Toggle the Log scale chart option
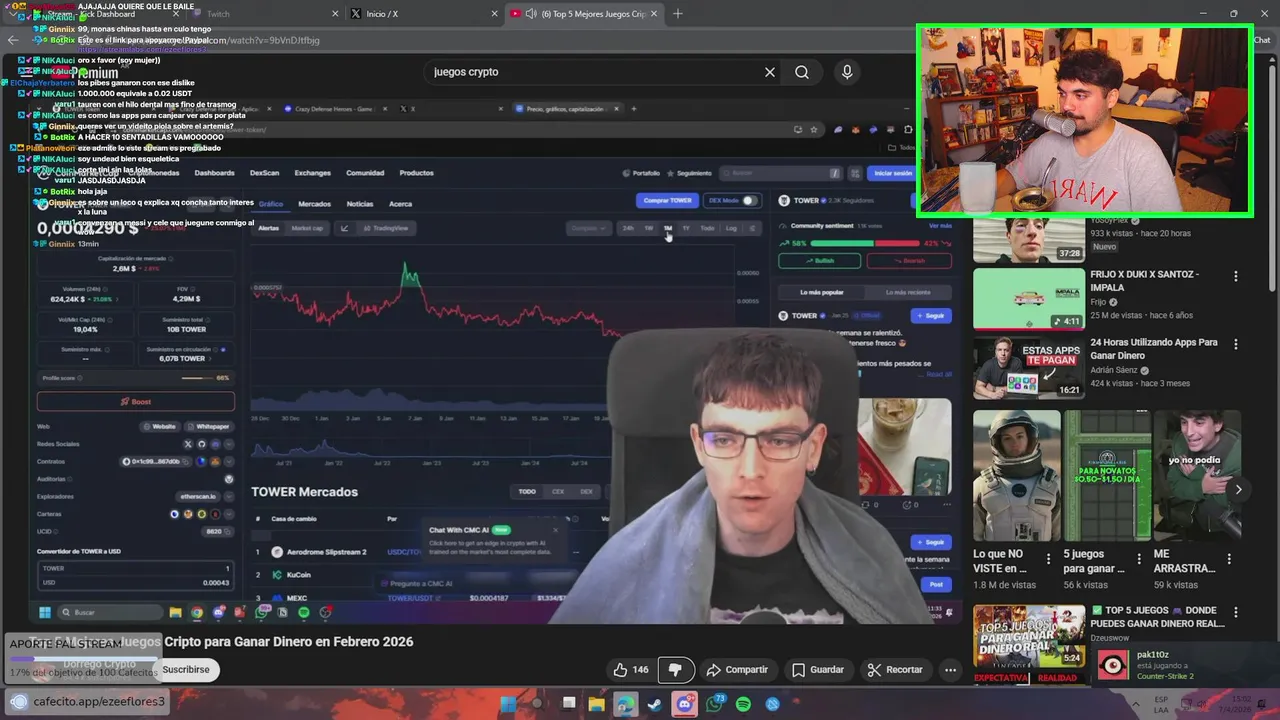This screenshot has height=720, width=1280. click(731, 228)
